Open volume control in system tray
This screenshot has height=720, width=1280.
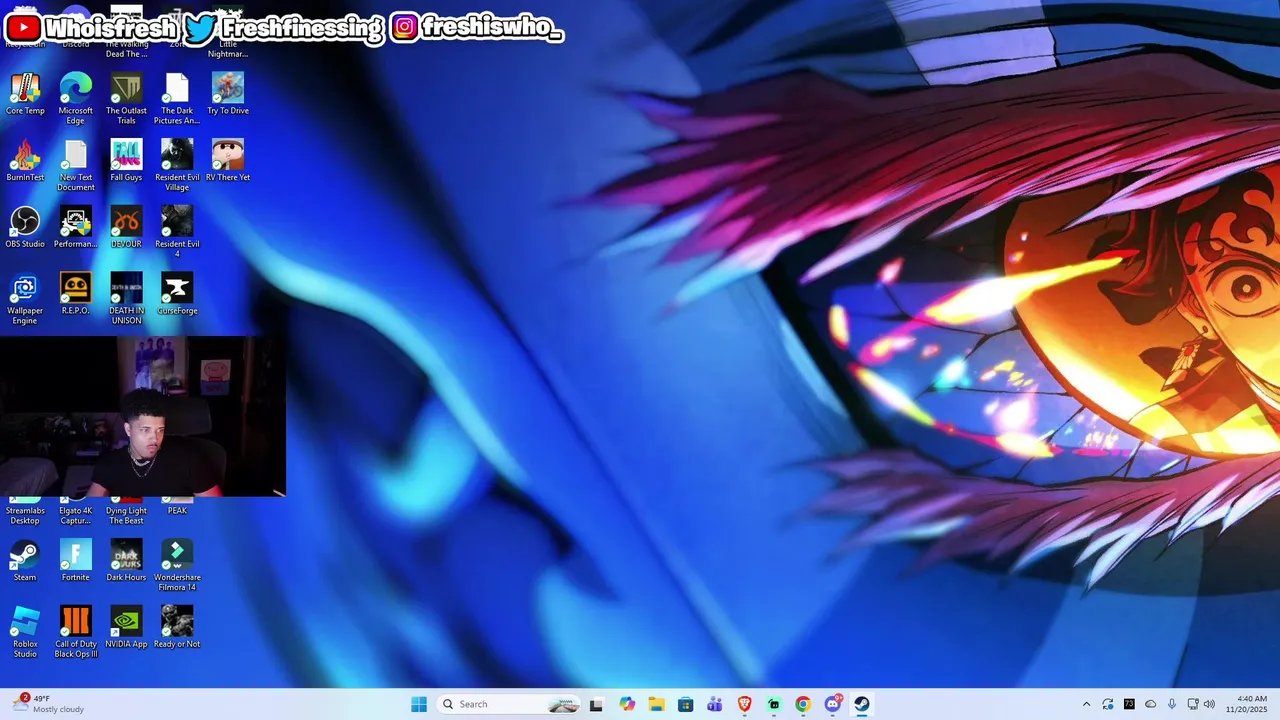1209,704
